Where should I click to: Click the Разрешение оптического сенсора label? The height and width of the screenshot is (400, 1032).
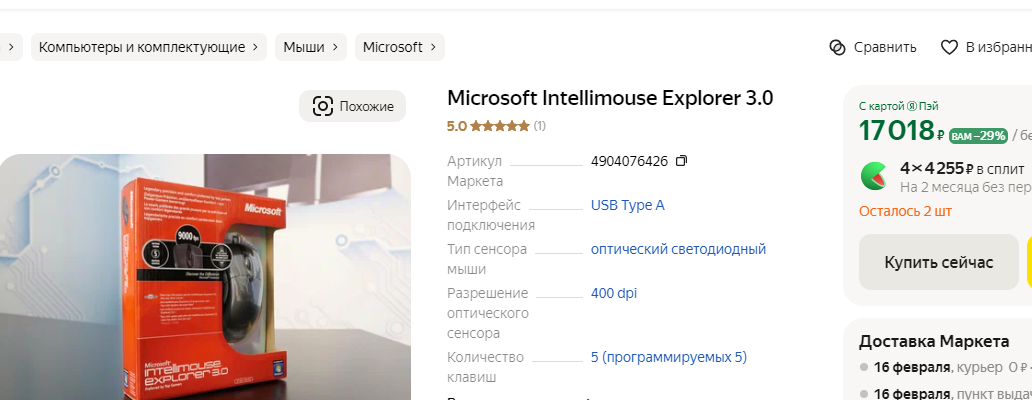click(x=488, y=313)
